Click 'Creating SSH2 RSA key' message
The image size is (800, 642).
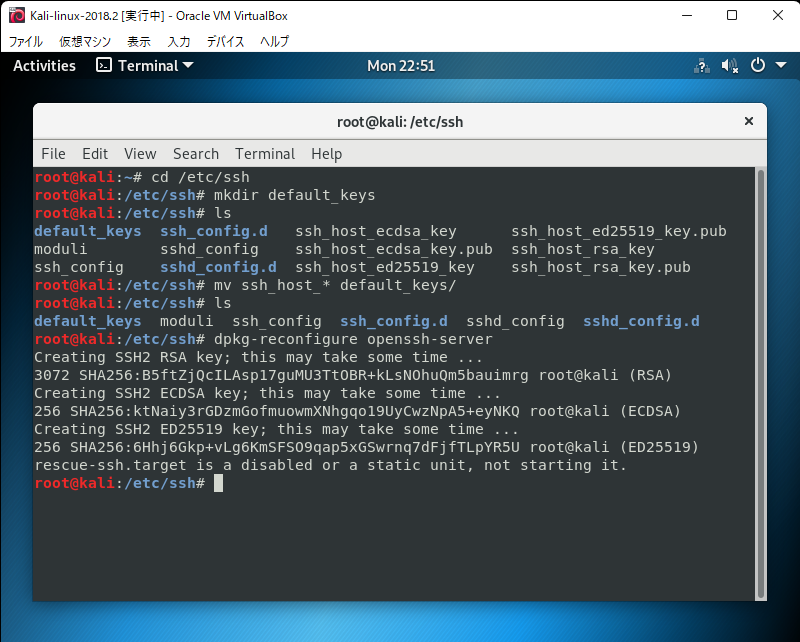(x=258, y=357)
